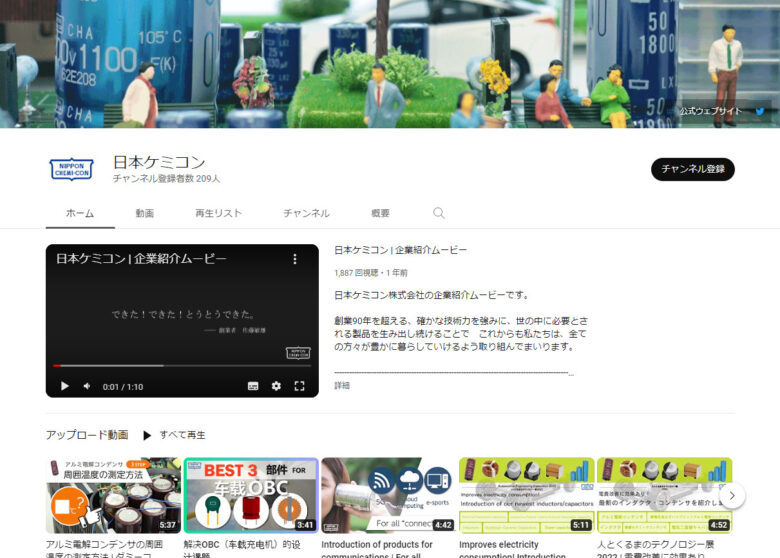The width and height of the screenshot is (780, 558).
Task: Click the Introduction of products for communications title
Action: pyautogui.click(x=377, y=549)
